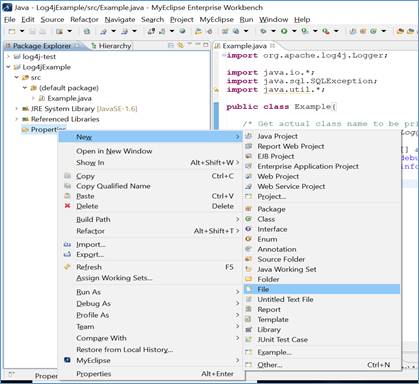
Task: Click the Collapse All icon in Package Explorer
Action: click(x=171, y=45)
